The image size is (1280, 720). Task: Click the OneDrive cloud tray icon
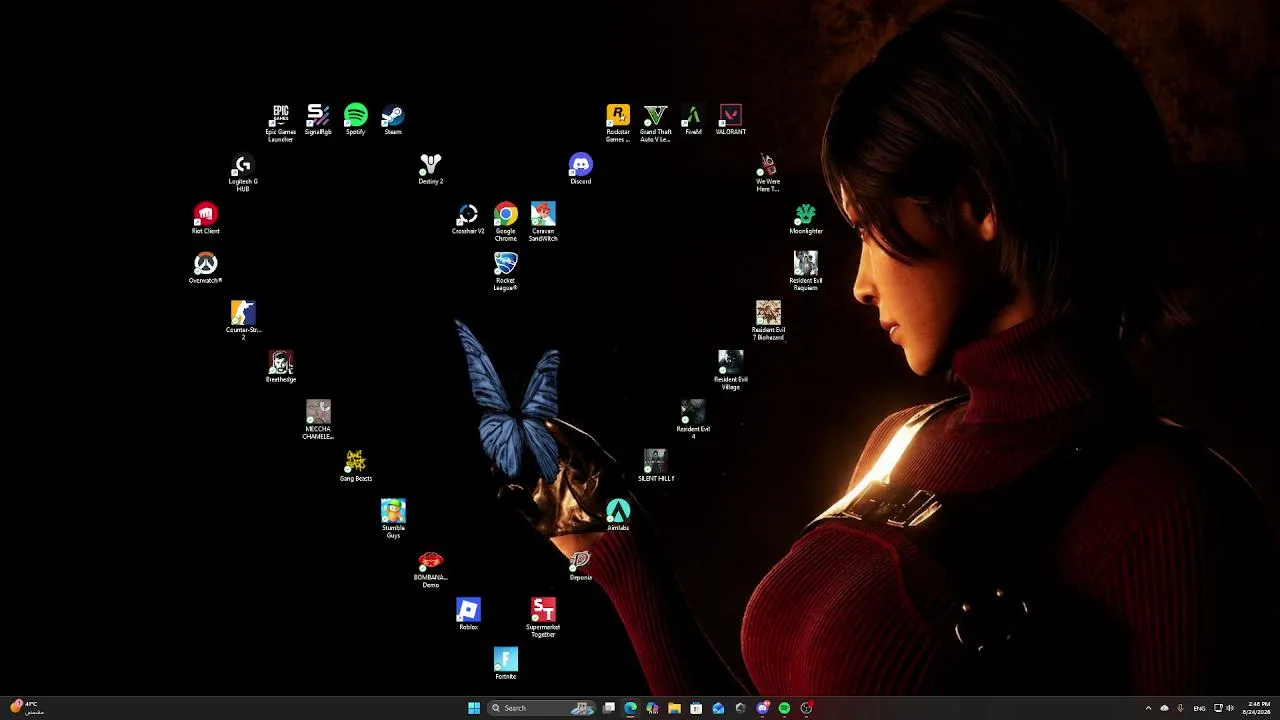click(x=1164, y=708)
